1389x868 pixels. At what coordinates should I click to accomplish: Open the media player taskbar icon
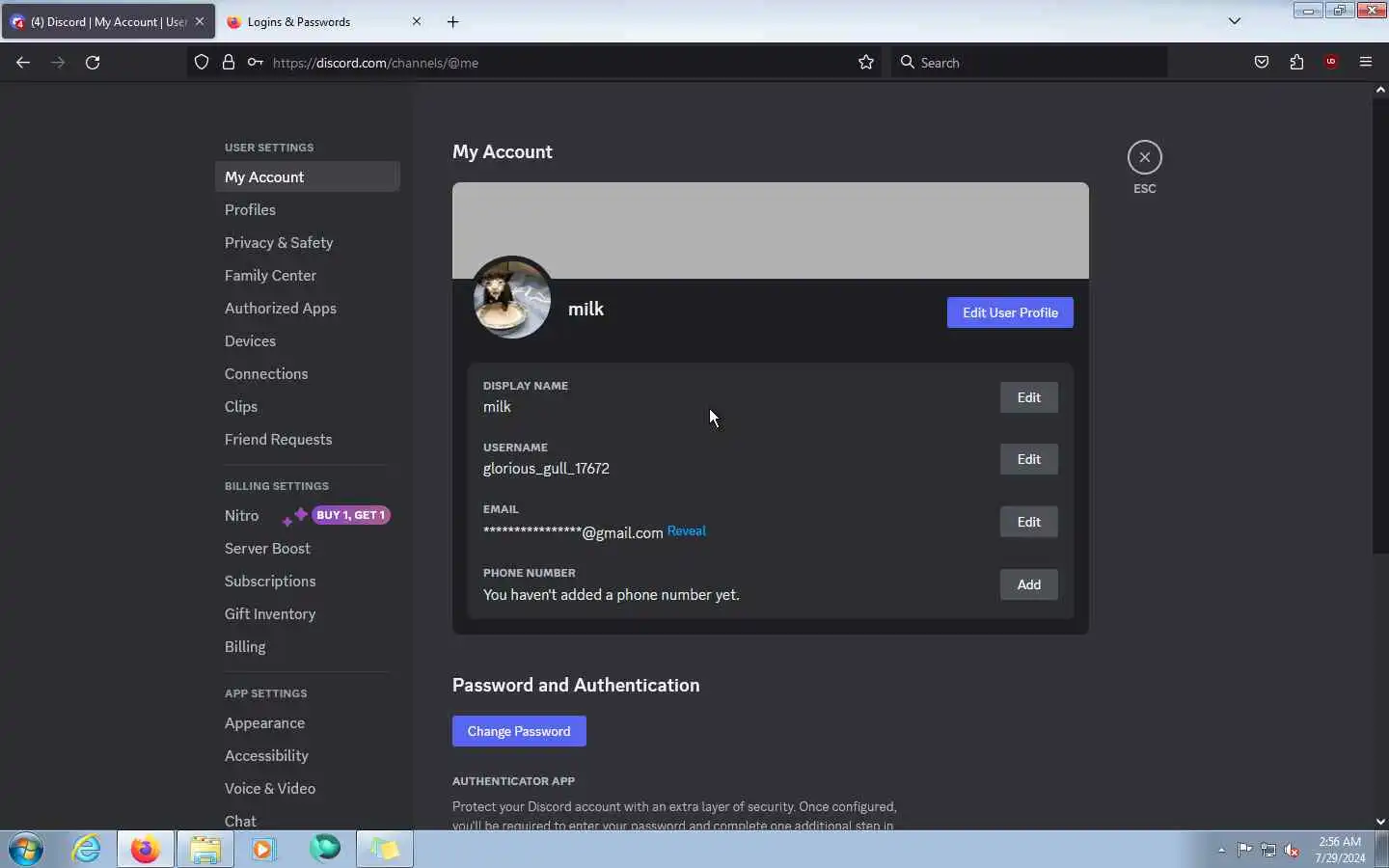click(264, 850)
